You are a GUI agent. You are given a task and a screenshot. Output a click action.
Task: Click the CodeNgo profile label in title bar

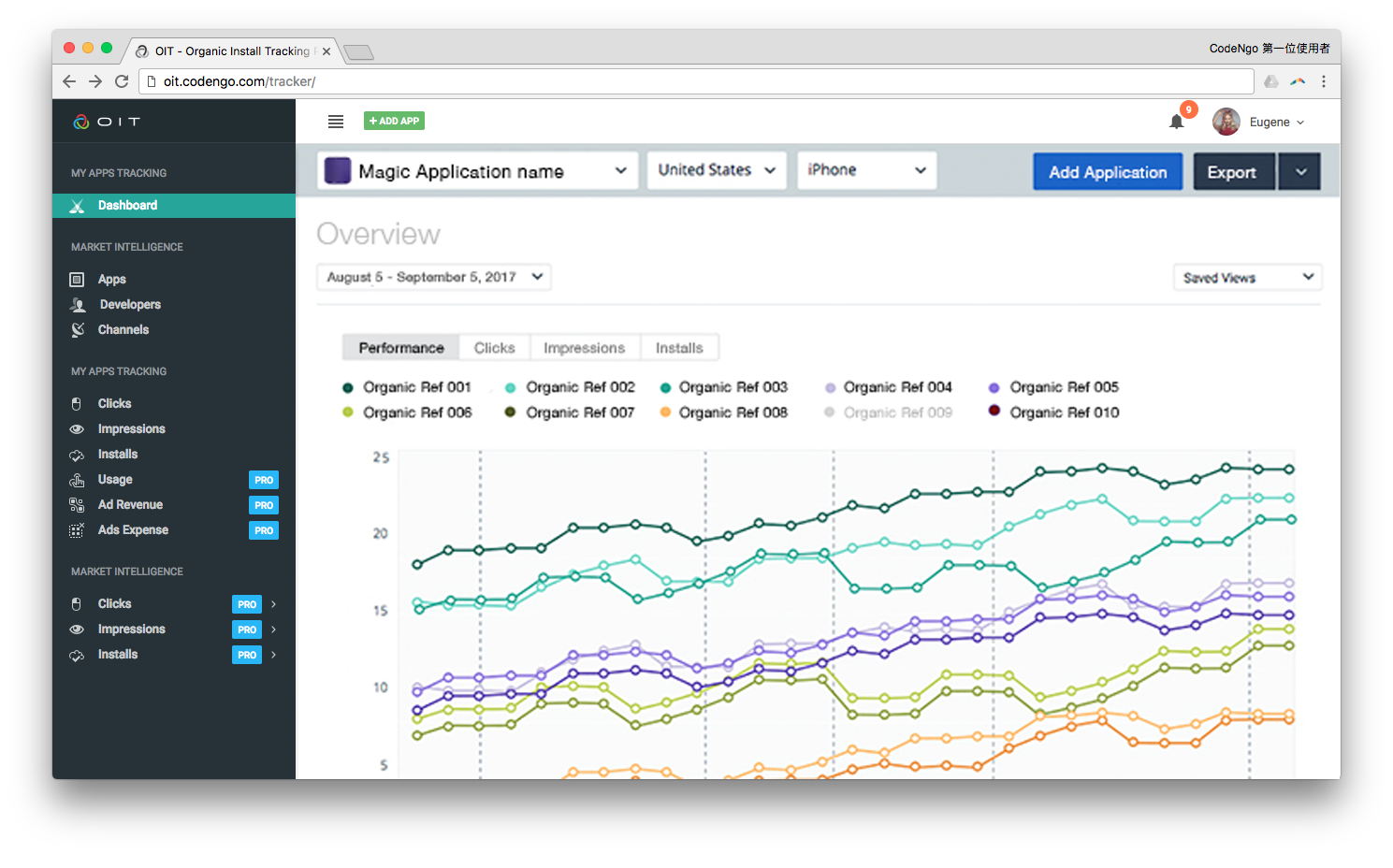(1270, 49)
